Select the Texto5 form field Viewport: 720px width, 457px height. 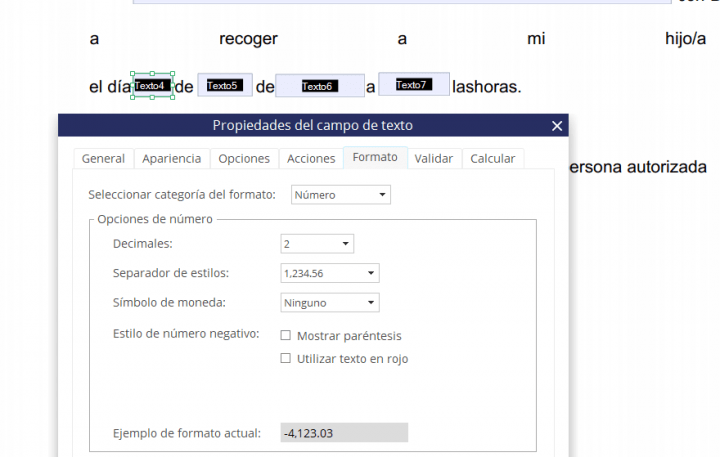pyautogui.click(x=225, y=85)
